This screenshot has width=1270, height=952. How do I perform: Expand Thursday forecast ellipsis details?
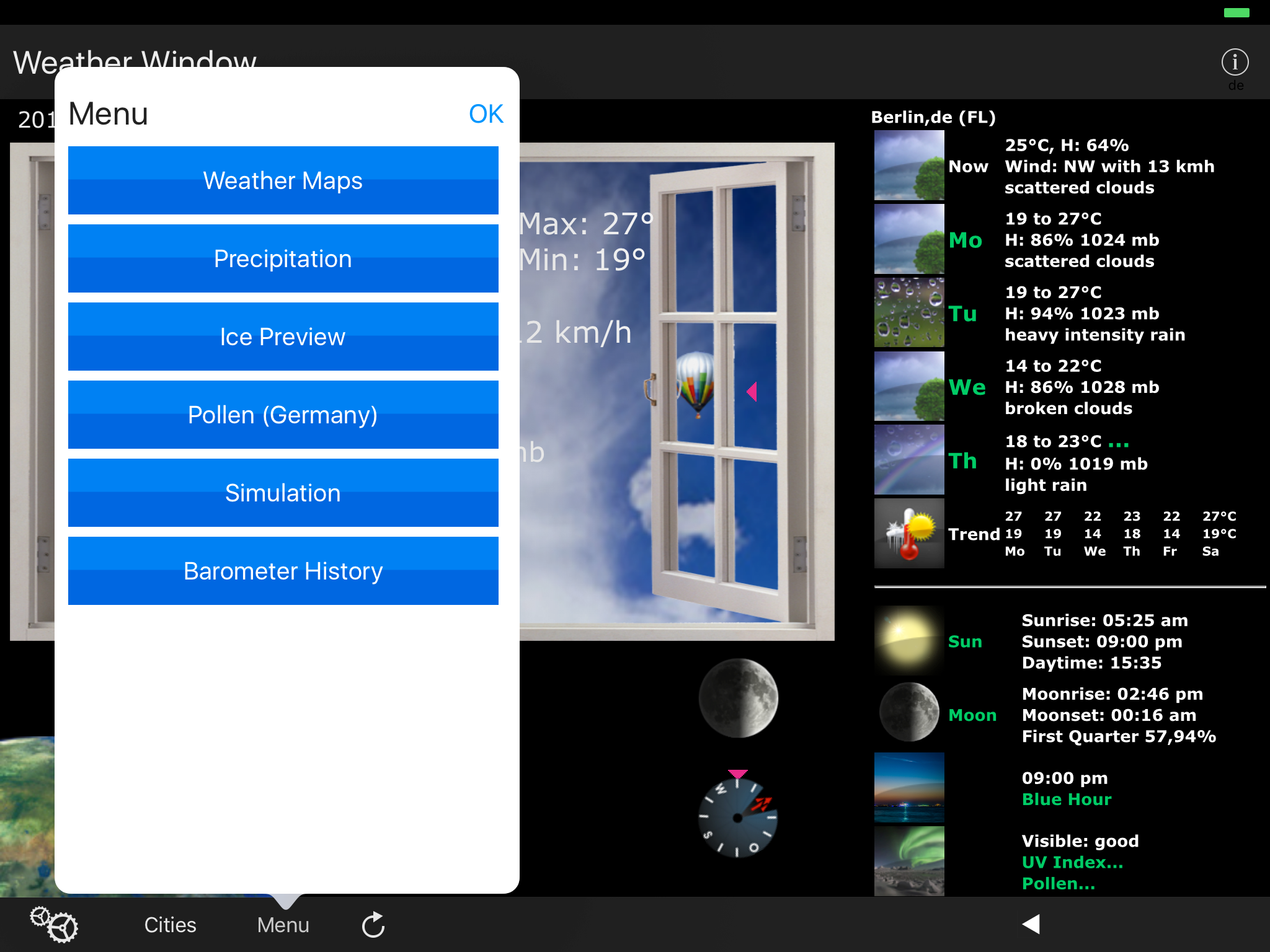tap(1118, 443)
